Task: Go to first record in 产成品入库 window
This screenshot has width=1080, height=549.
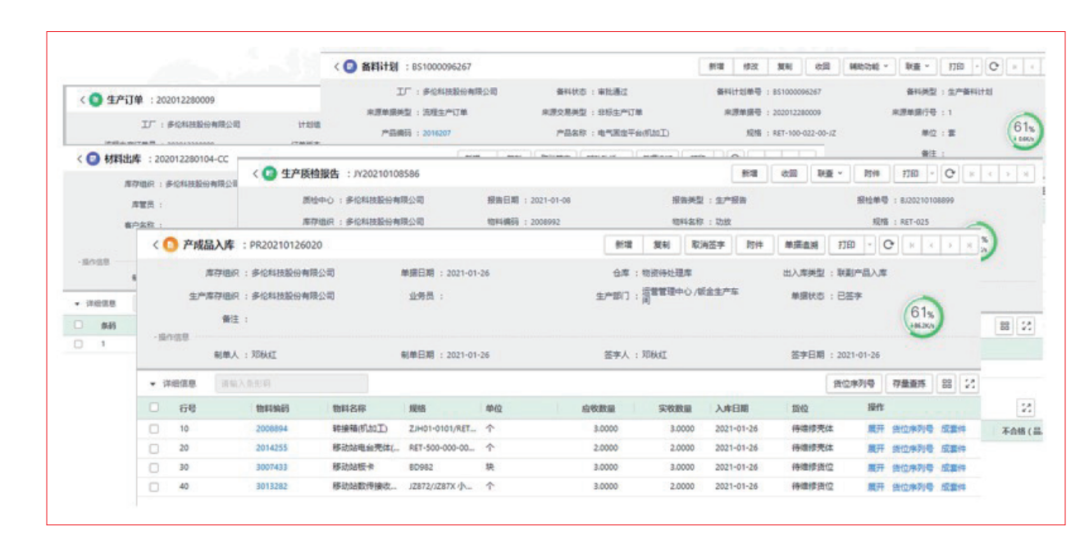Action: click(x=912, y=245)
